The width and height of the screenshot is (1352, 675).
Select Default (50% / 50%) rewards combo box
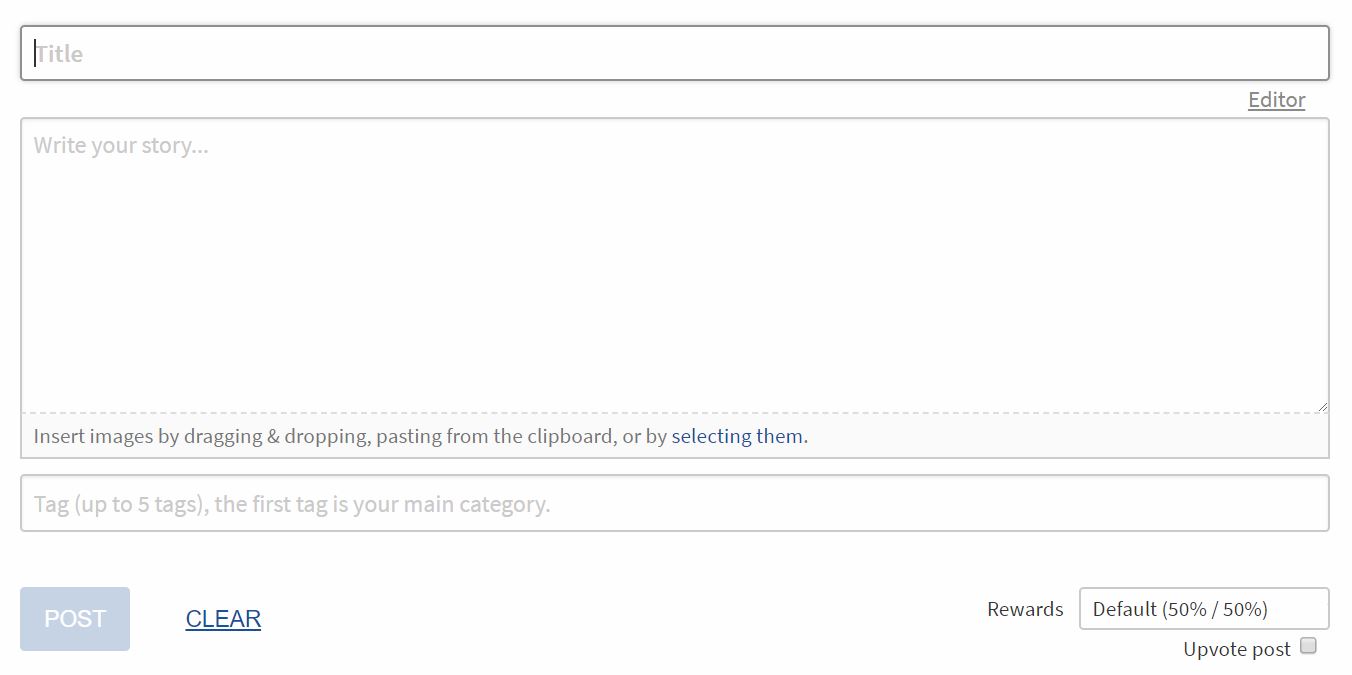1204,609
